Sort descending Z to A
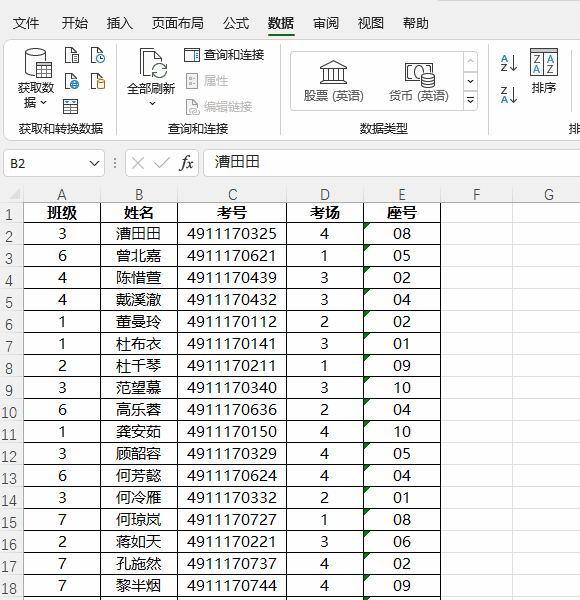Viewport: 580px width, 600px height. pos(509,95)
